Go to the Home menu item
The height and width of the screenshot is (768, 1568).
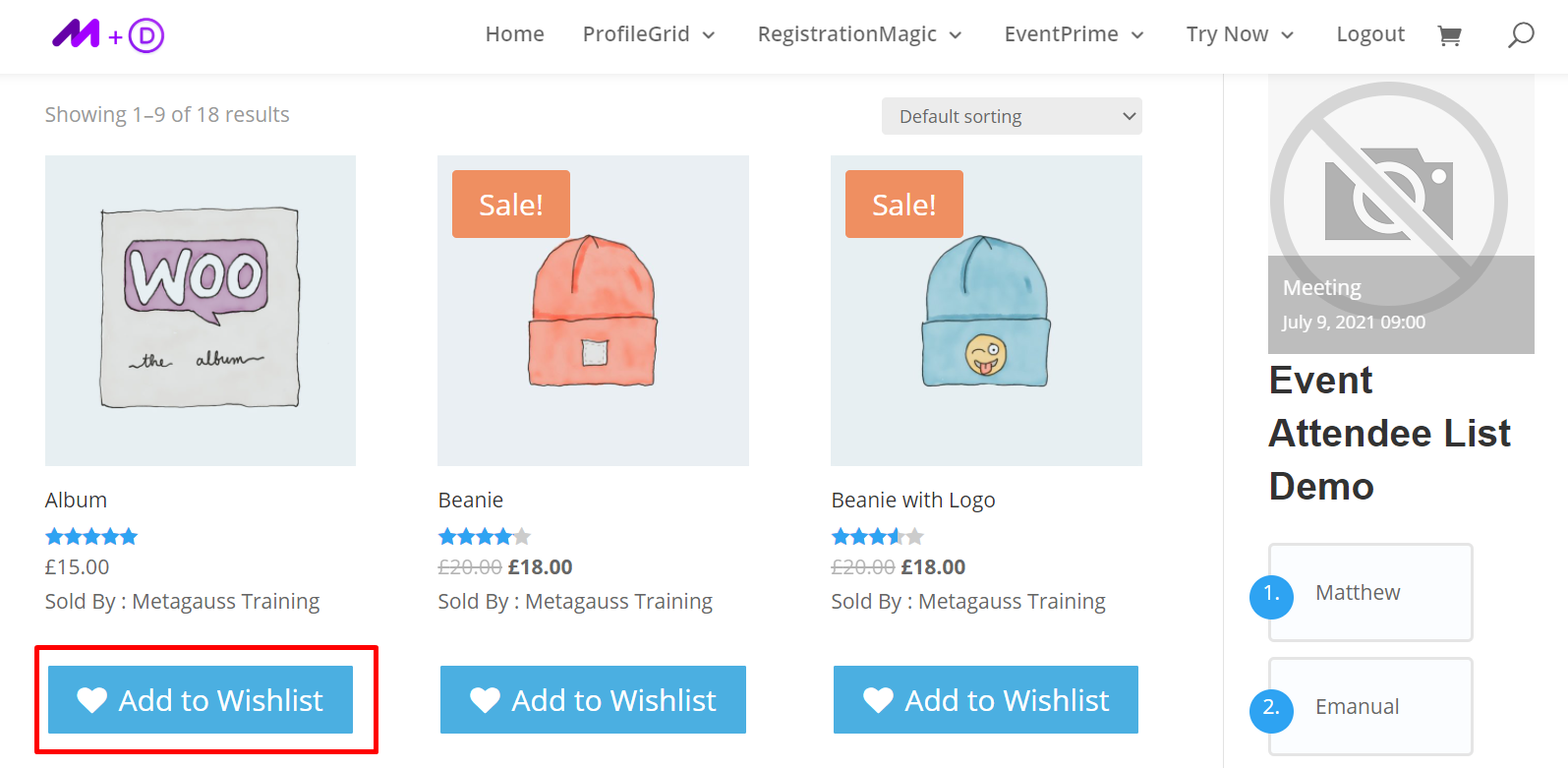coord(514,34)
